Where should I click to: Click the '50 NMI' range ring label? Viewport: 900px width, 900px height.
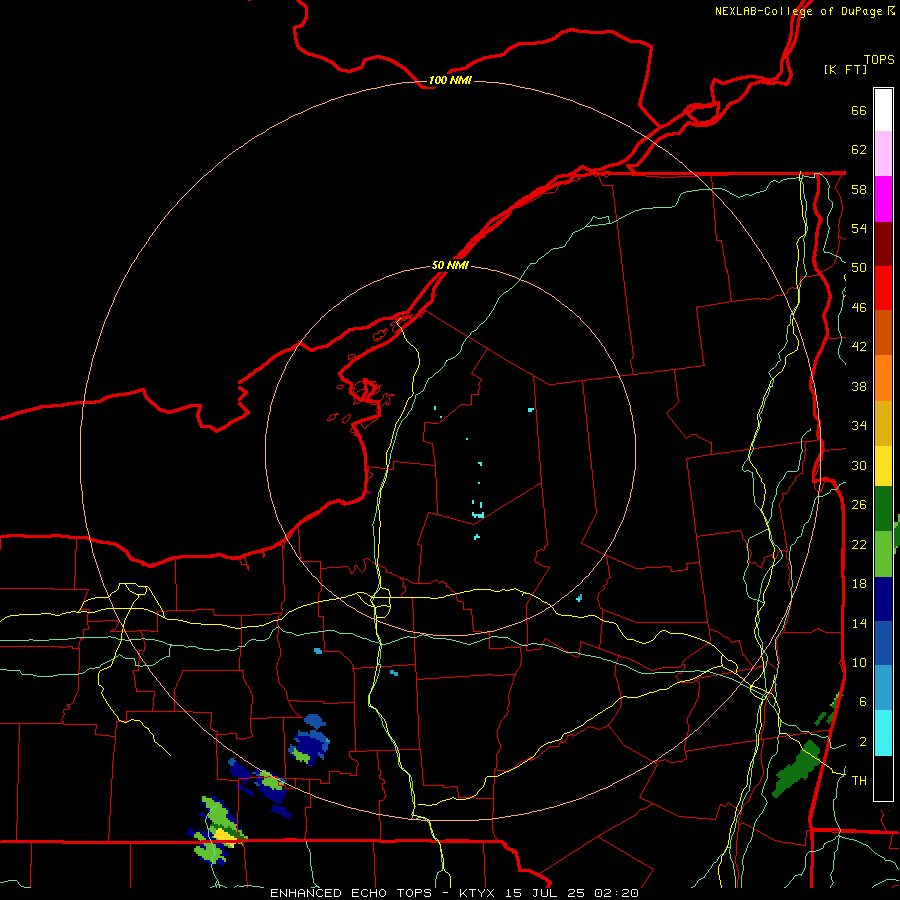(450, 265)
